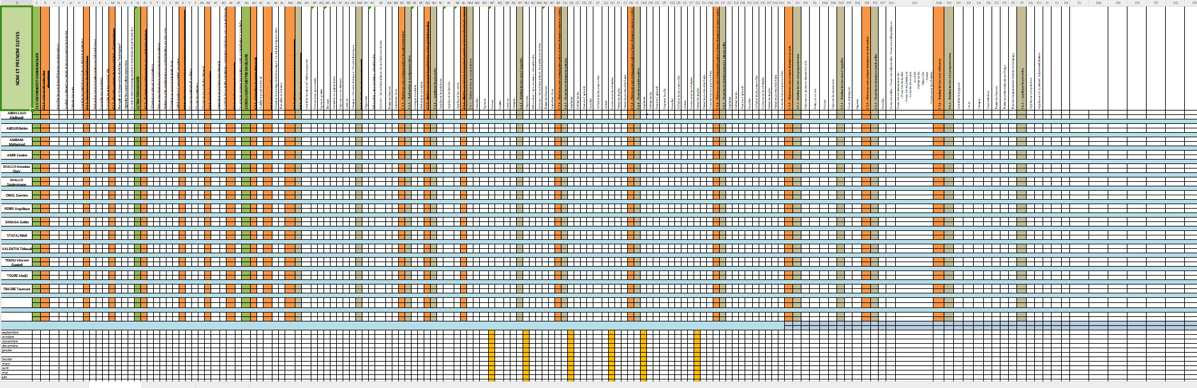The height and width of the screenshot is (388, 1197).
Task: Select the DRIEL Damien name cell
Action: pyautogui.click(x=16, y=195)
